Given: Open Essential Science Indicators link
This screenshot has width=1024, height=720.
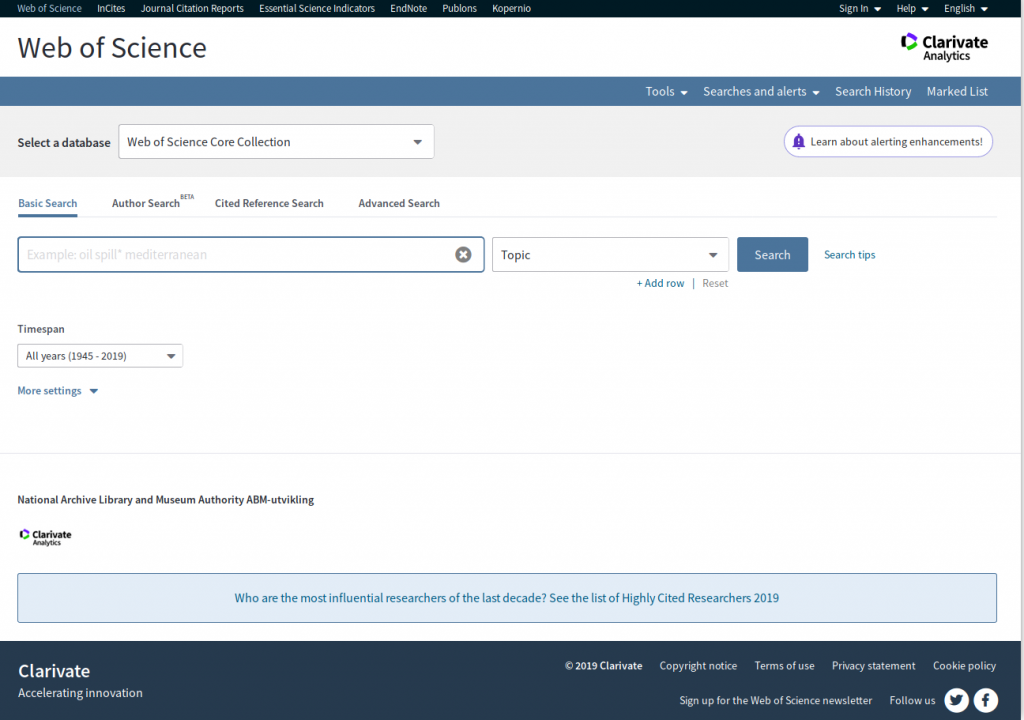Looking at the screenshot, I should click(x=317, y=8).
